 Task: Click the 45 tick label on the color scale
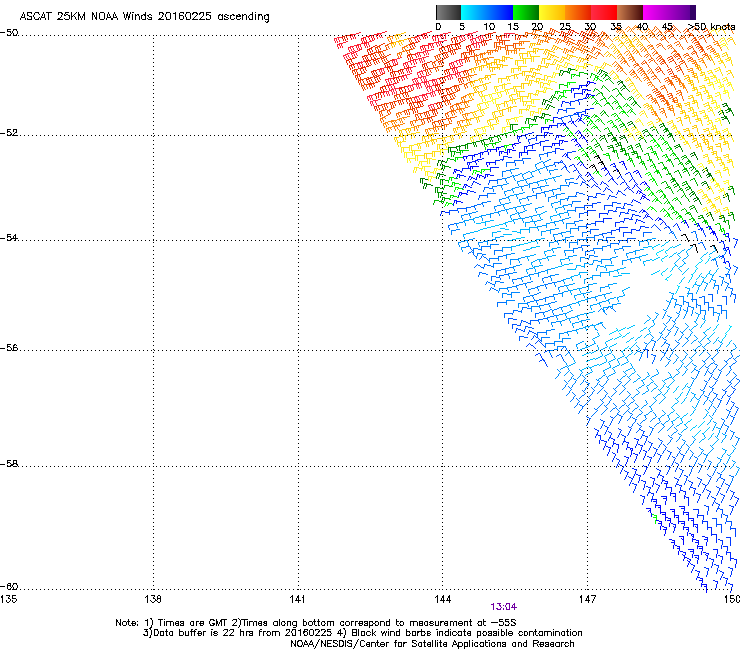667,27
